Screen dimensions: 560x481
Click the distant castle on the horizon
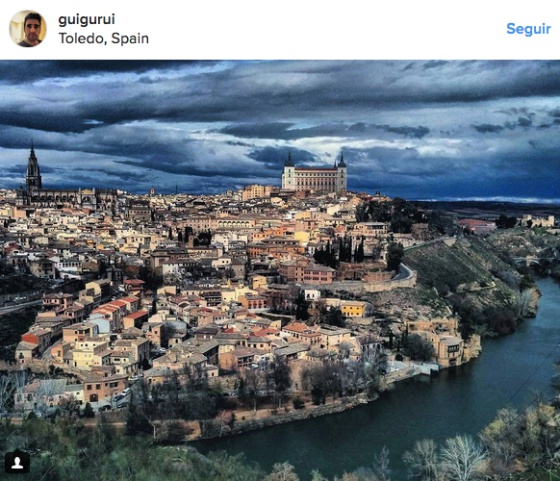click(x=538, y=221)
